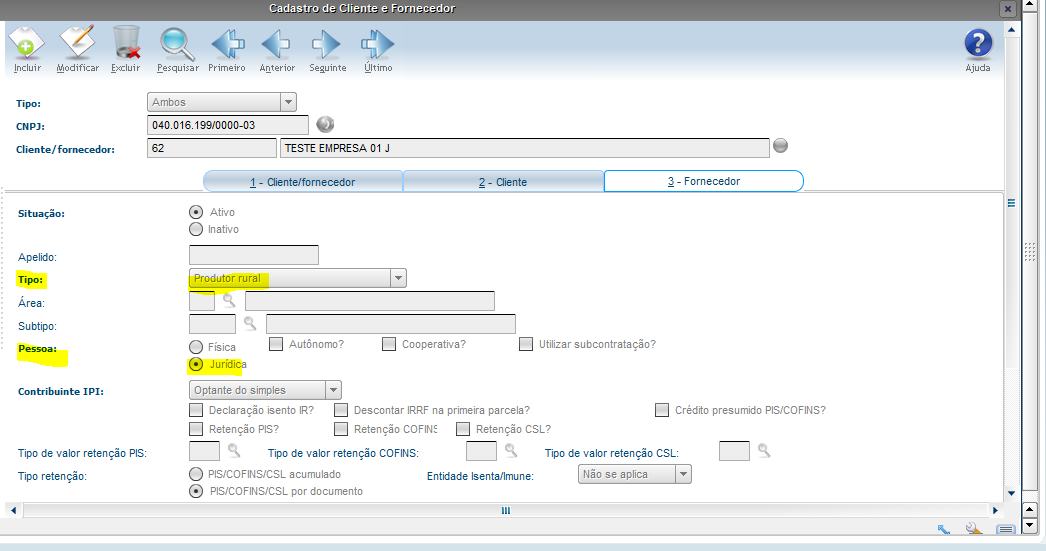Click the horizontal scrollbar thumb
The height and width of the screenshot is (551, 1046).
(x=506, y=510)
